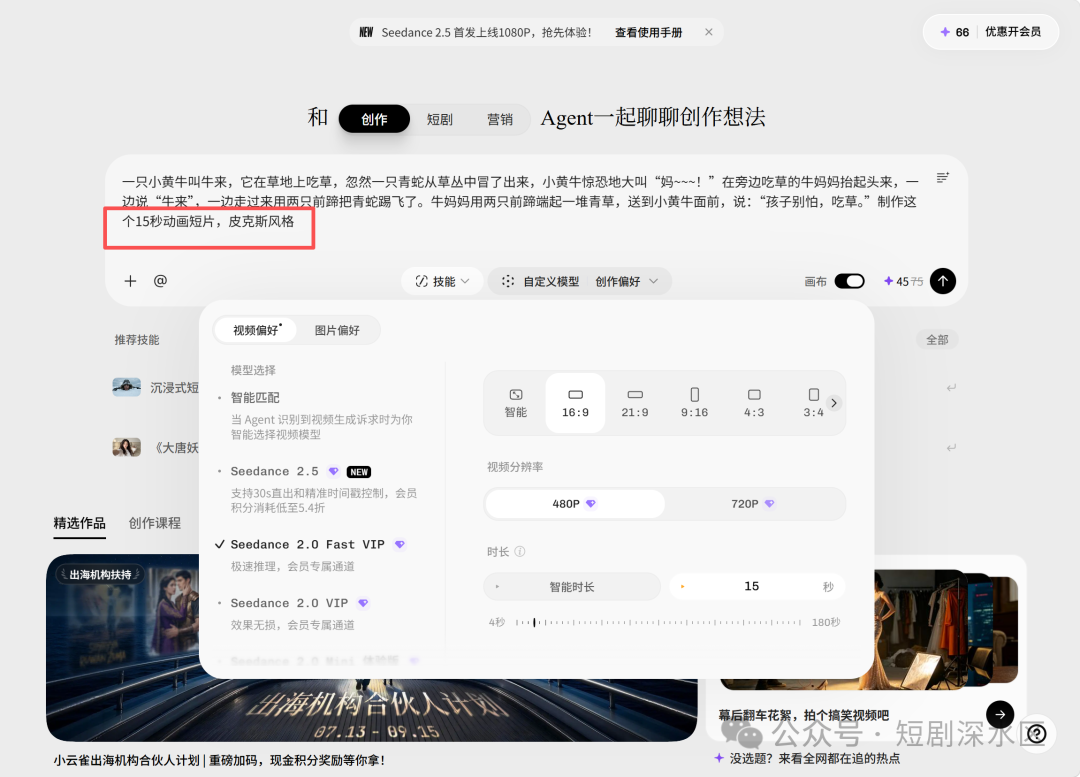Select the 创作 mode tab
Screen dimensions: 1080x777
tap(374, 119)
